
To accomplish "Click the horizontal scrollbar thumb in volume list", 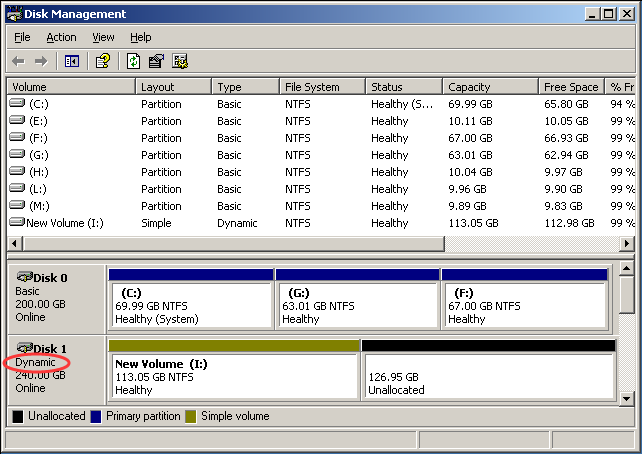I will point(233,244).
